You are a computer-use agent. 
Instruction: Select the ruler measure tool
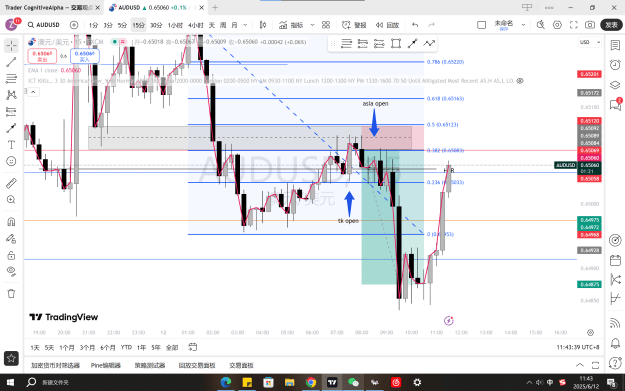[11, 183]
